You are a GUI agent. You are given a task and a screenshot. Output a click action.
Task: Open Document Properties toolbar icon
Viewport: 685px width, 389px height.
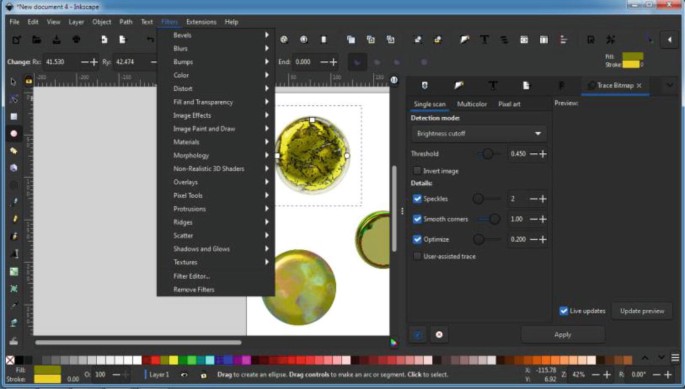coord(591,40)
